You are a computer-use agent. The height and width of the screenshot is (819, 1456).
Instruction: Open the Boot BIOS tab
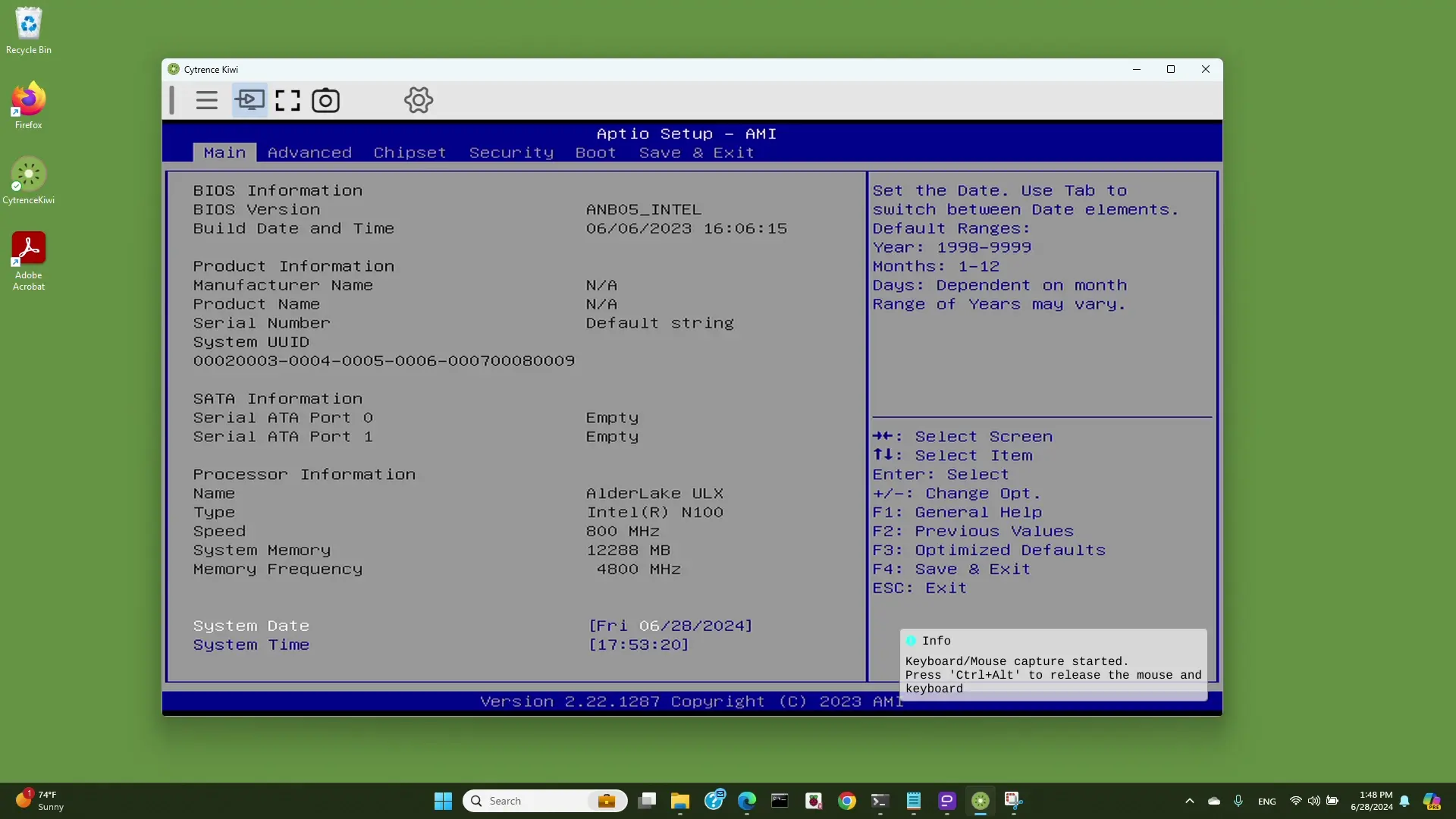point(595,152)
